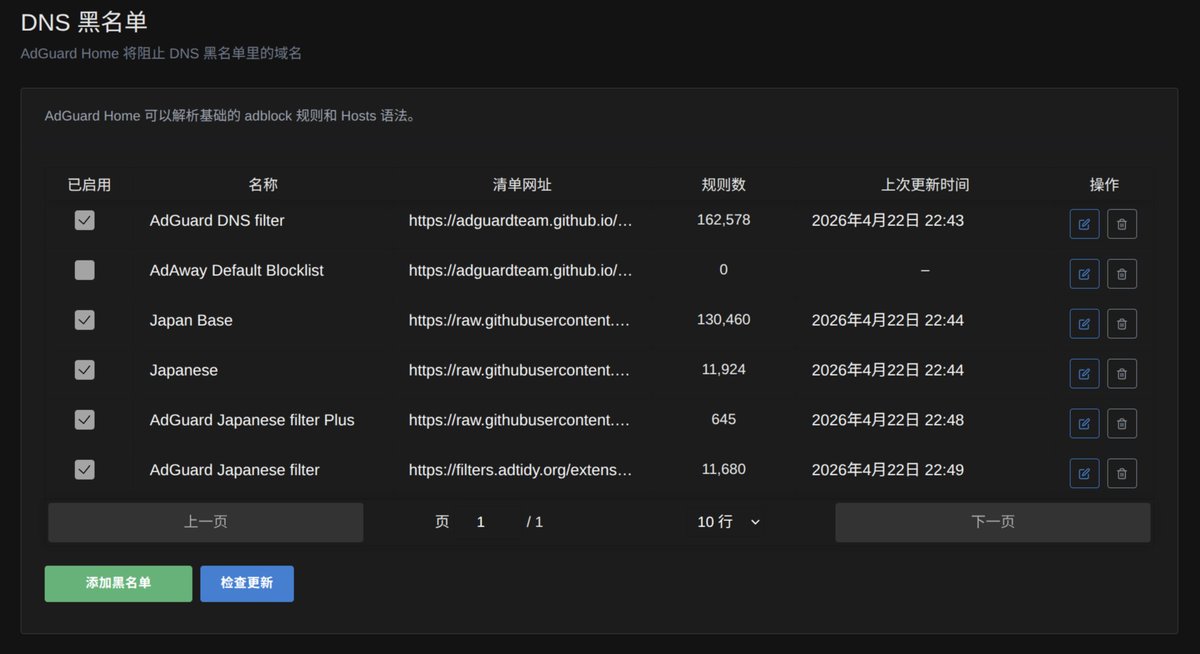The width and height of the screenshot is (1200, 654).
Task: Click the 130,460 rule count
Action: pyautogui.click(x=724, y=319)
